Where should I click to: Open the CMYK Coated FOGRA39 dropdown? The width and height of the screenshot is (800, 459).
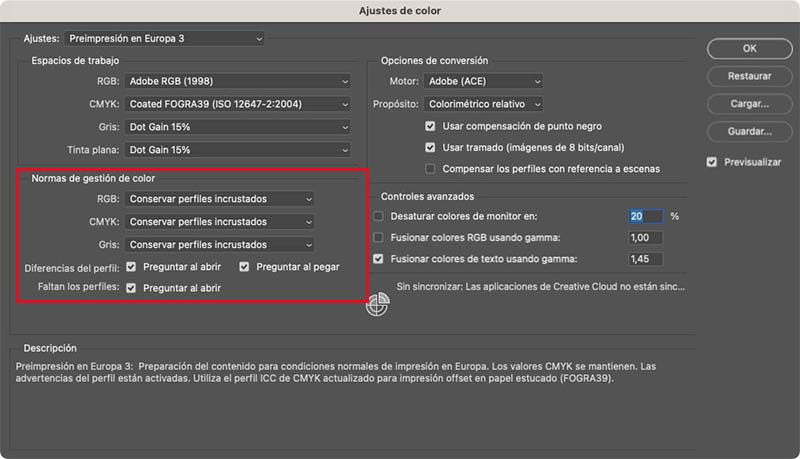coord(237,104)
